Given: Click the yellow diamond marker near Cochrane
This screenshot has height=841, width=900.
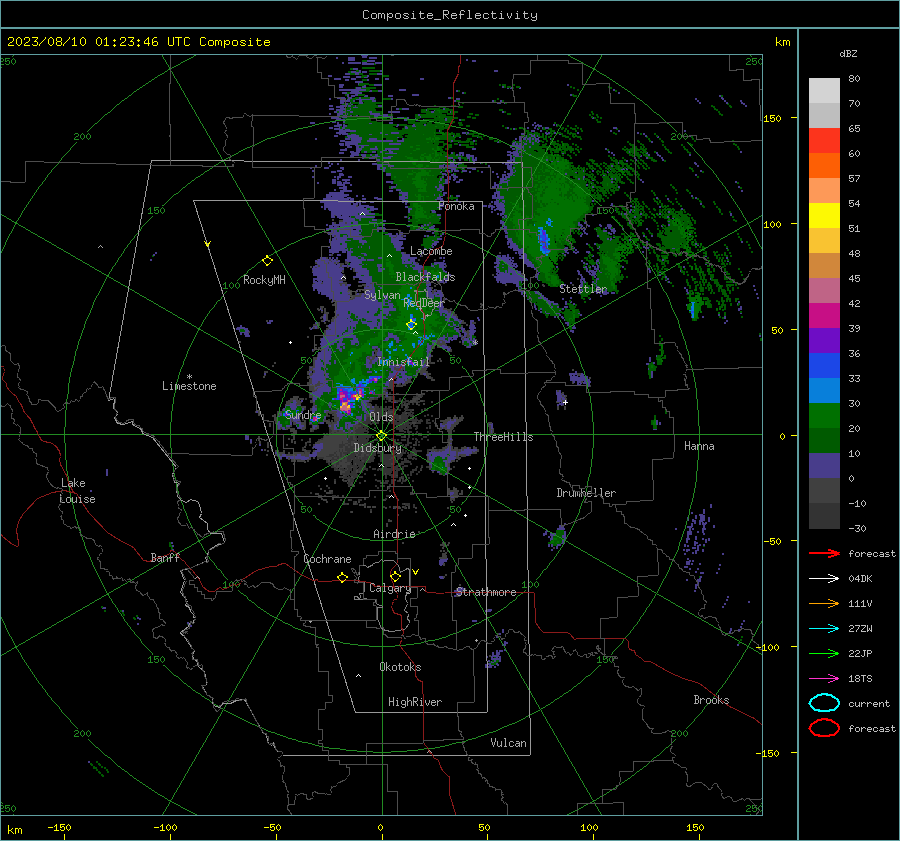Looking at the screenshot, I should click(342, 577).
